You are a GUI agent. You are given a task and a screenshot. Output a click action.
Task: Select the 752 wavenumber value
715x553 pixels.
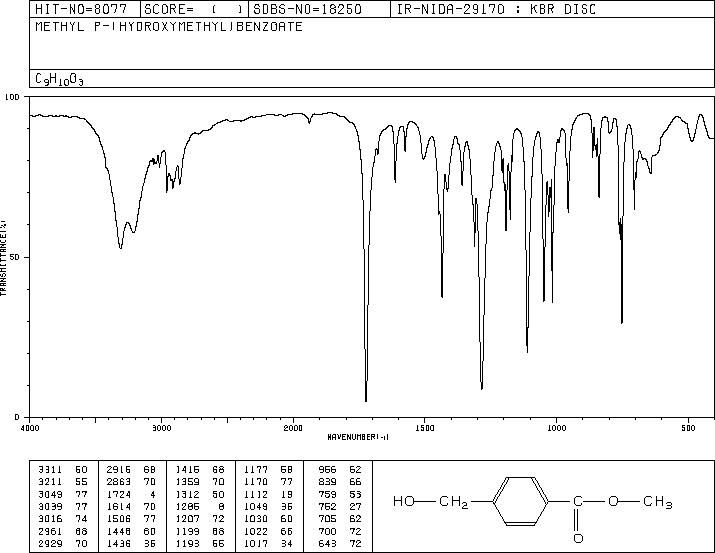[327, 506]
